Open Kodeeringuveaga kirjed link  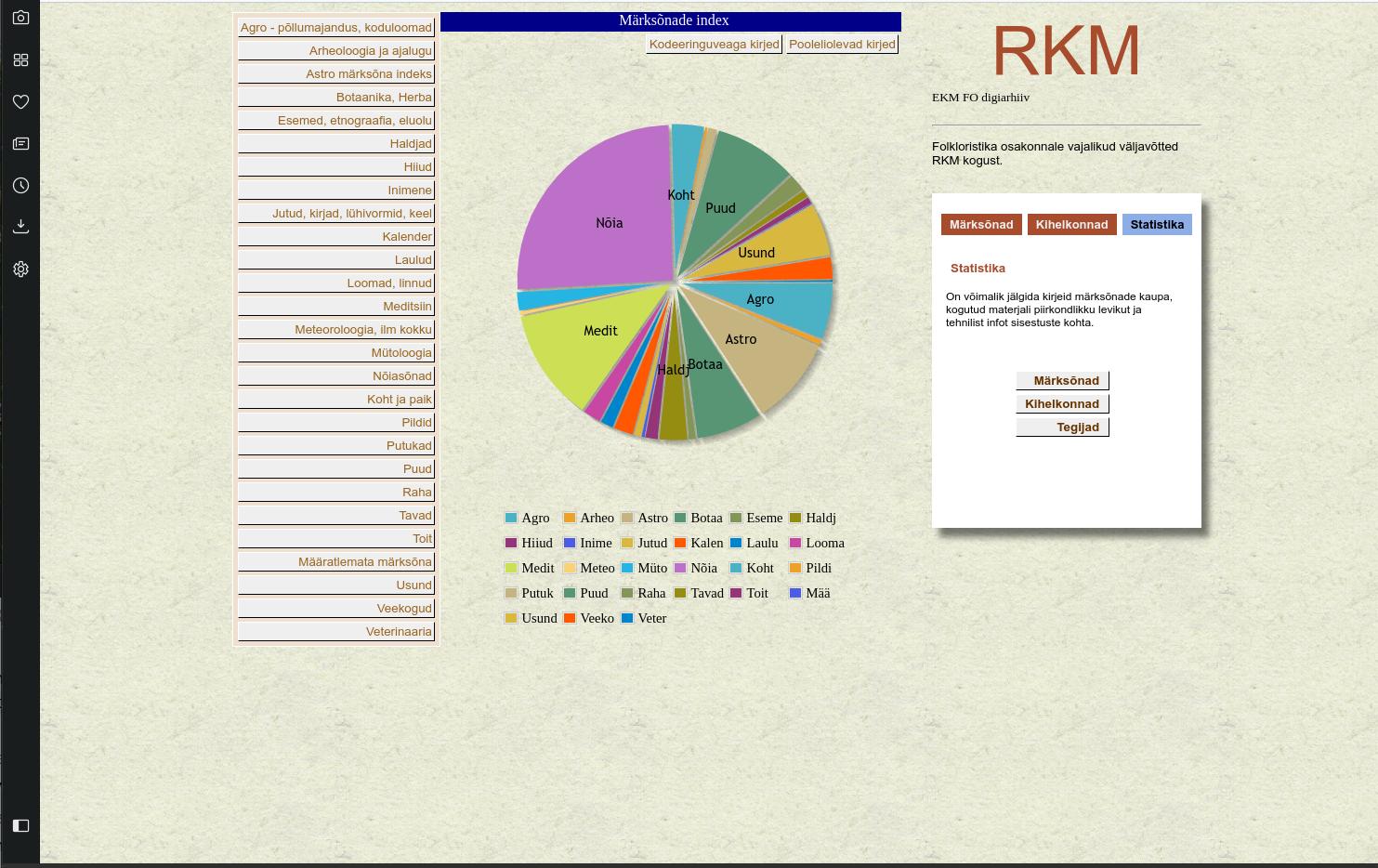click(714, 44)
